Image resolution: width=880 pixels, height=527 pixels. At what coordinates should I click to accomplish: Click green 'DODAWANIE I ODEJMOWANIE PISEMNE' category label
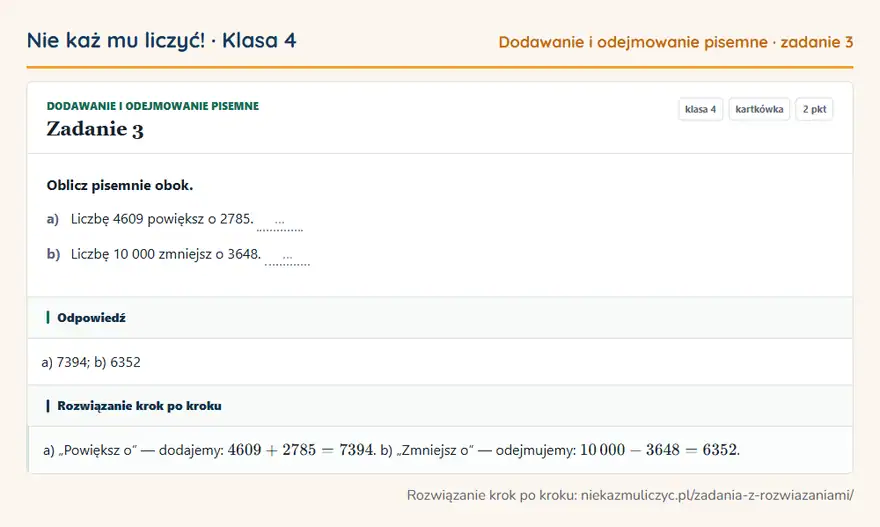[153, 106]
